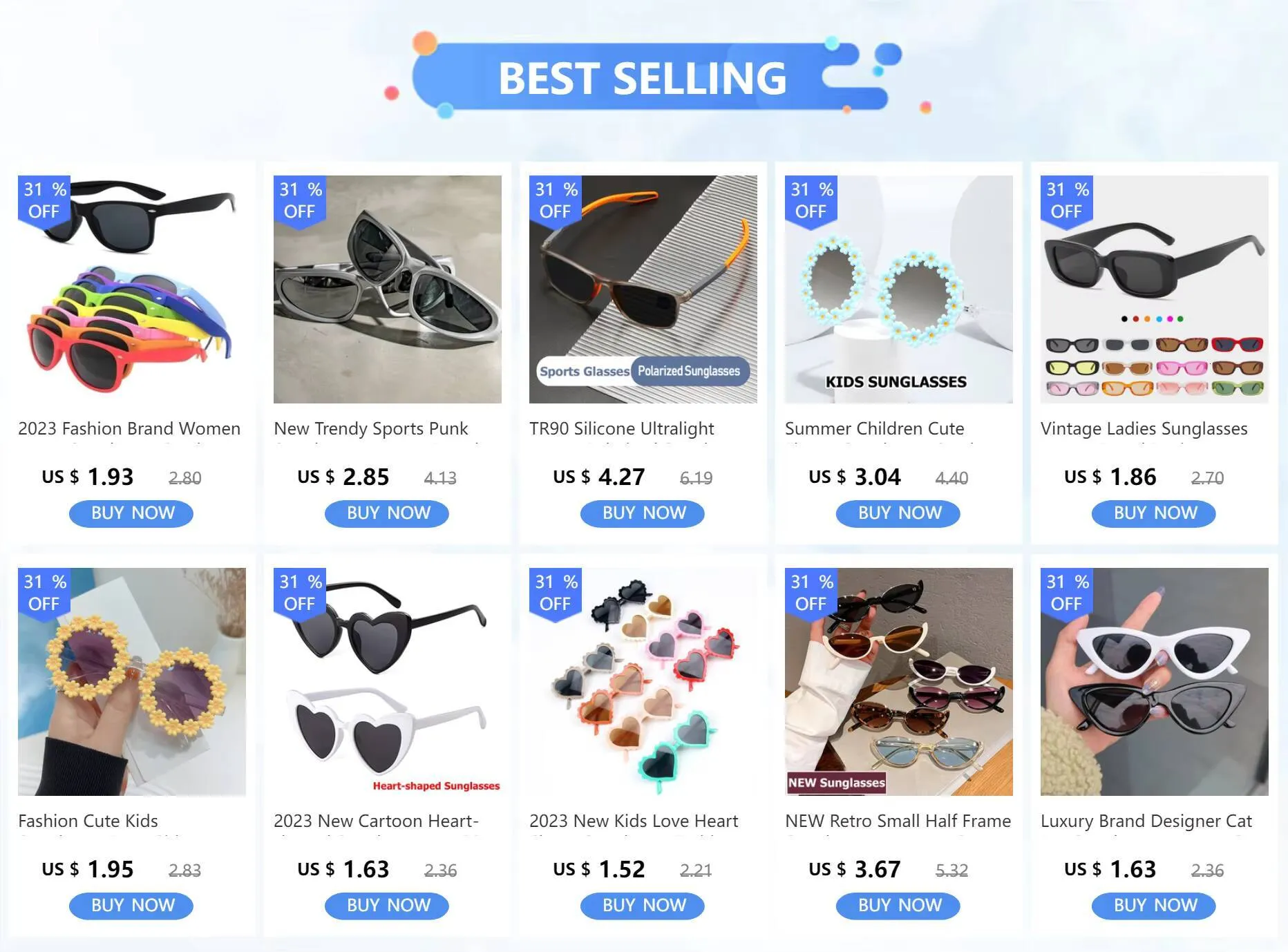Buy the NEW Retro Small Half Frame glasses
This screenshot has height=952, width=1288.
point(898,906)
